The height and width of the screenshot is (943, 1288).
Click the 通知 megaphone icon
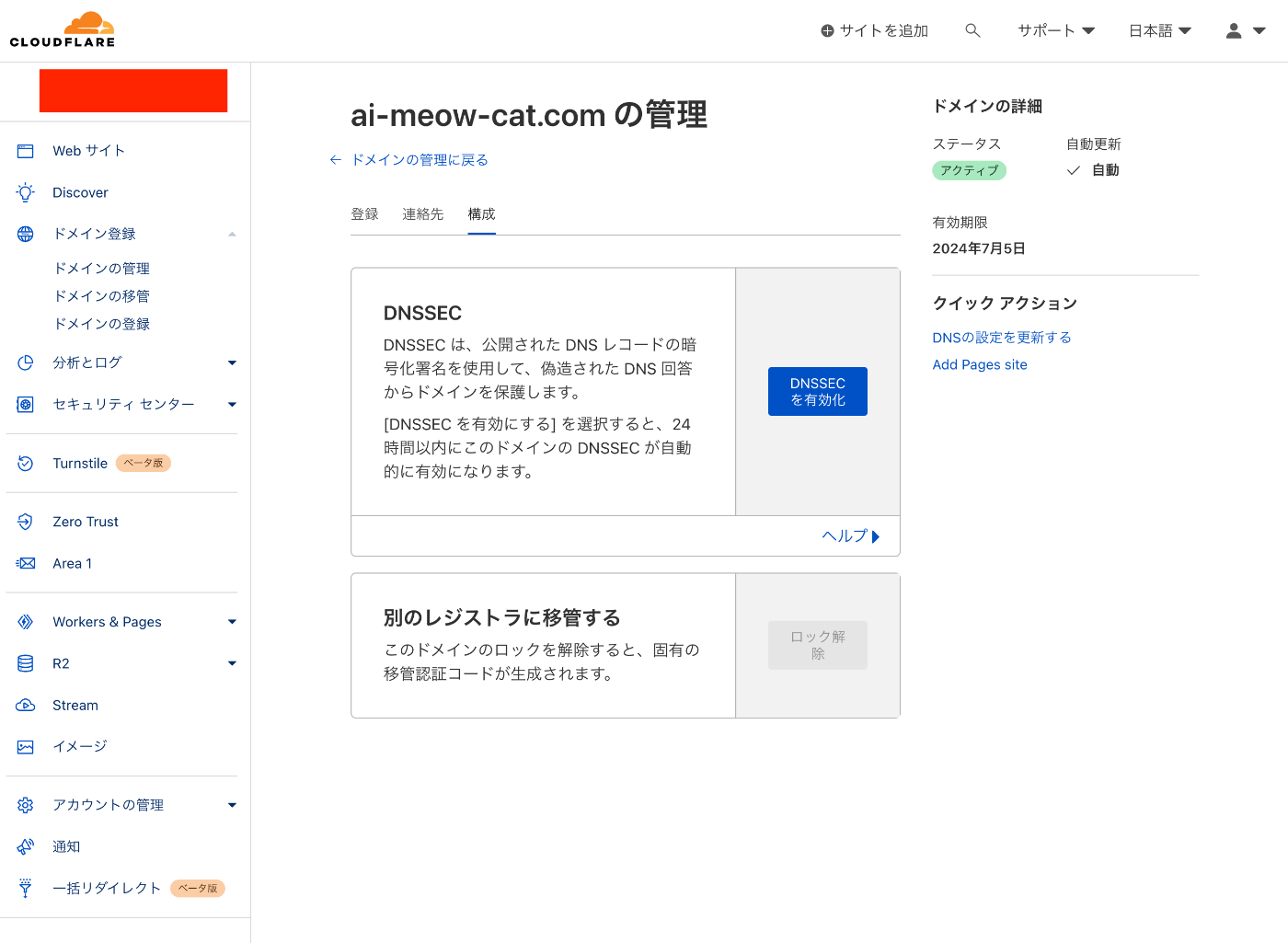pos(26,846)
